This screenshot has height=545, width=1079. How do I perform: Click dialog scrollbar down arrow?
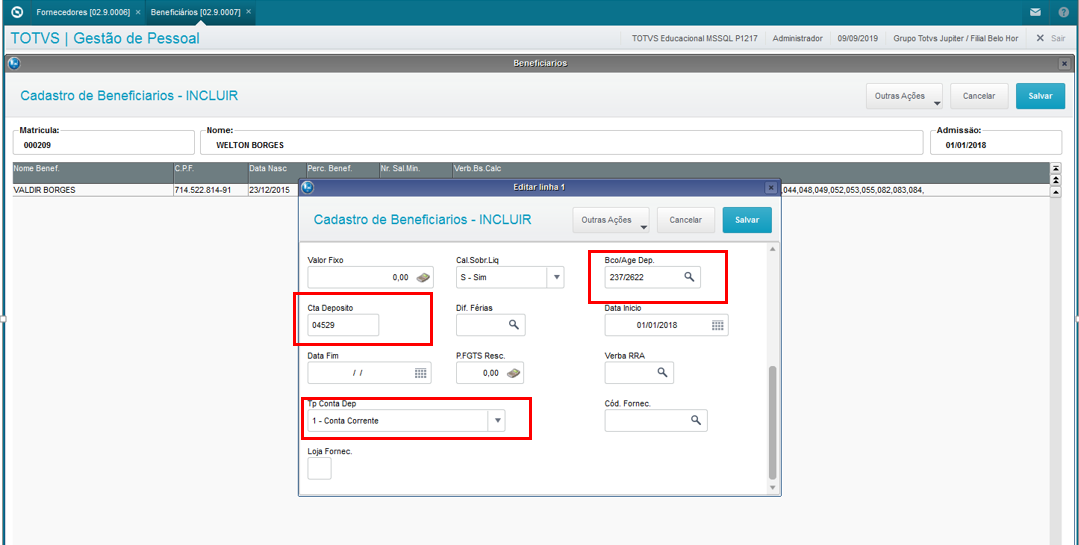click(772, 488)
